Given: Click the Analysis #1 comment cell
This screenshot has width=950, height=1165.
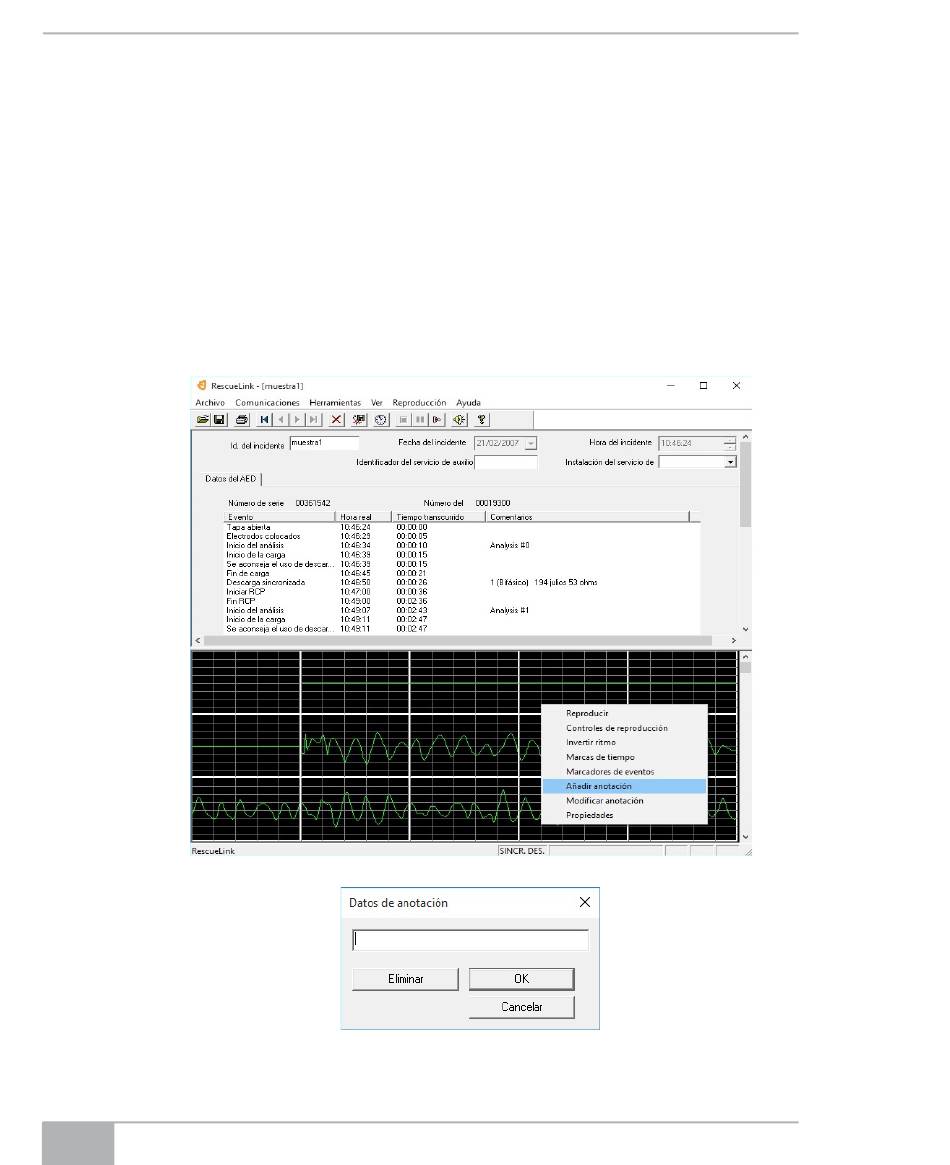Looking at the screenshot, I should point(510,611).
